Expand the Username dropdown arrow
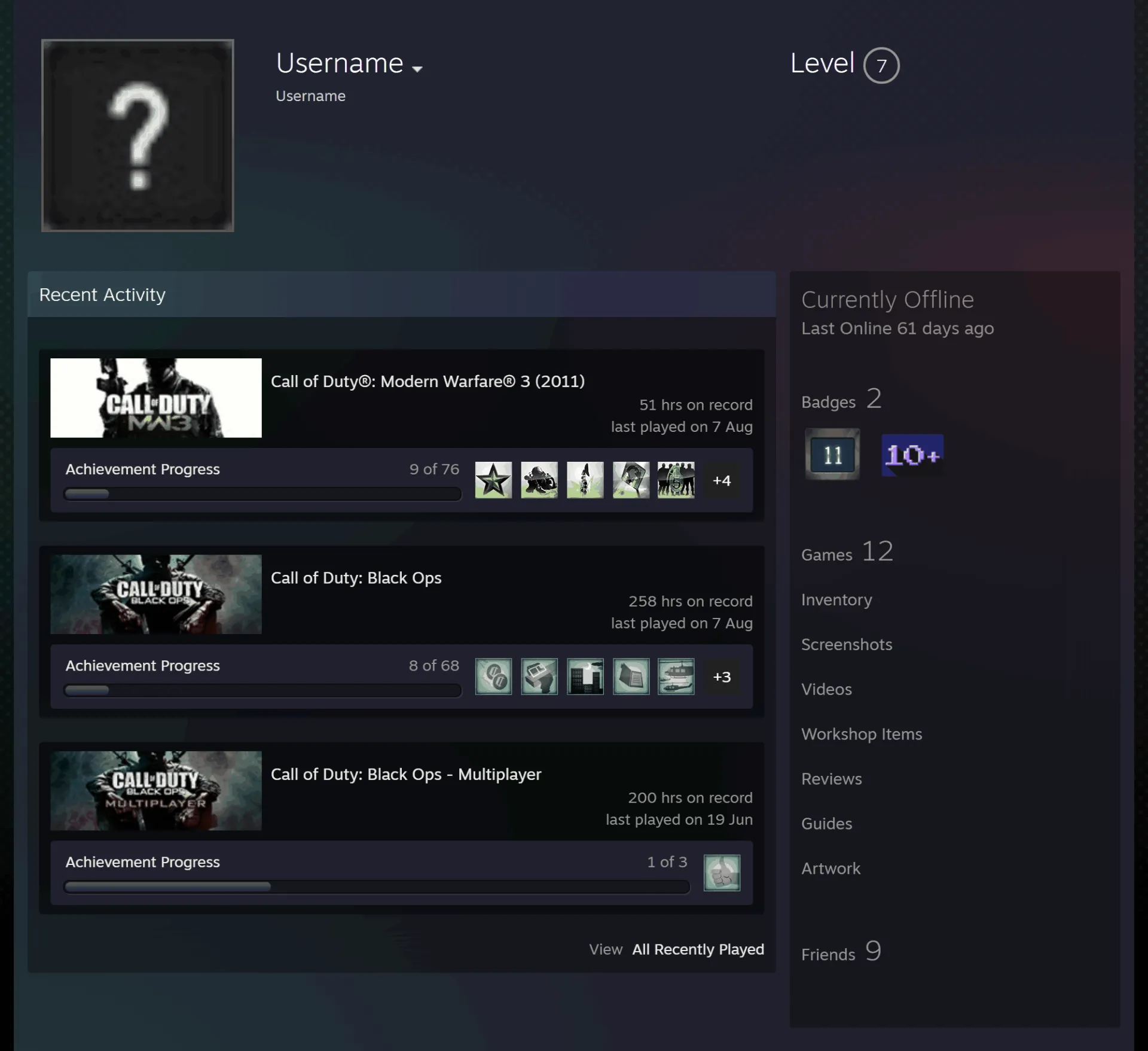Screen dimensions: 1148x1051 417,69
